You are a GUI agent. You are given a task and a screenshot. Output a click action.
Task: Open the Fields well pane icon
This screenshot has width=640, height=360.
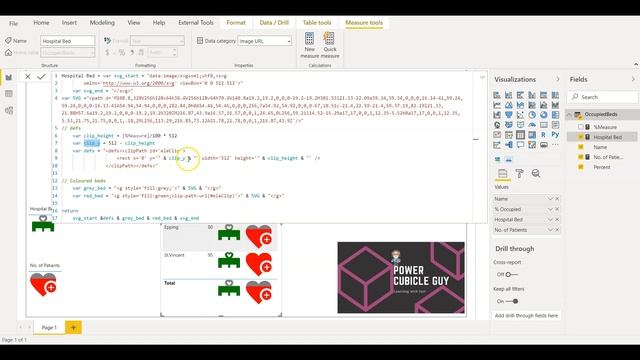[502, 174]
